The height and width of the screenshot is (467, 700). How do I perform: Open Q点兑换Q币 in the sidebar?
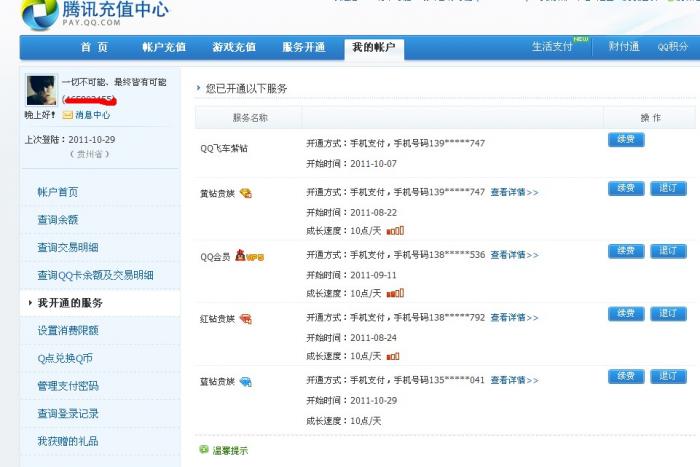pos(65,358)
